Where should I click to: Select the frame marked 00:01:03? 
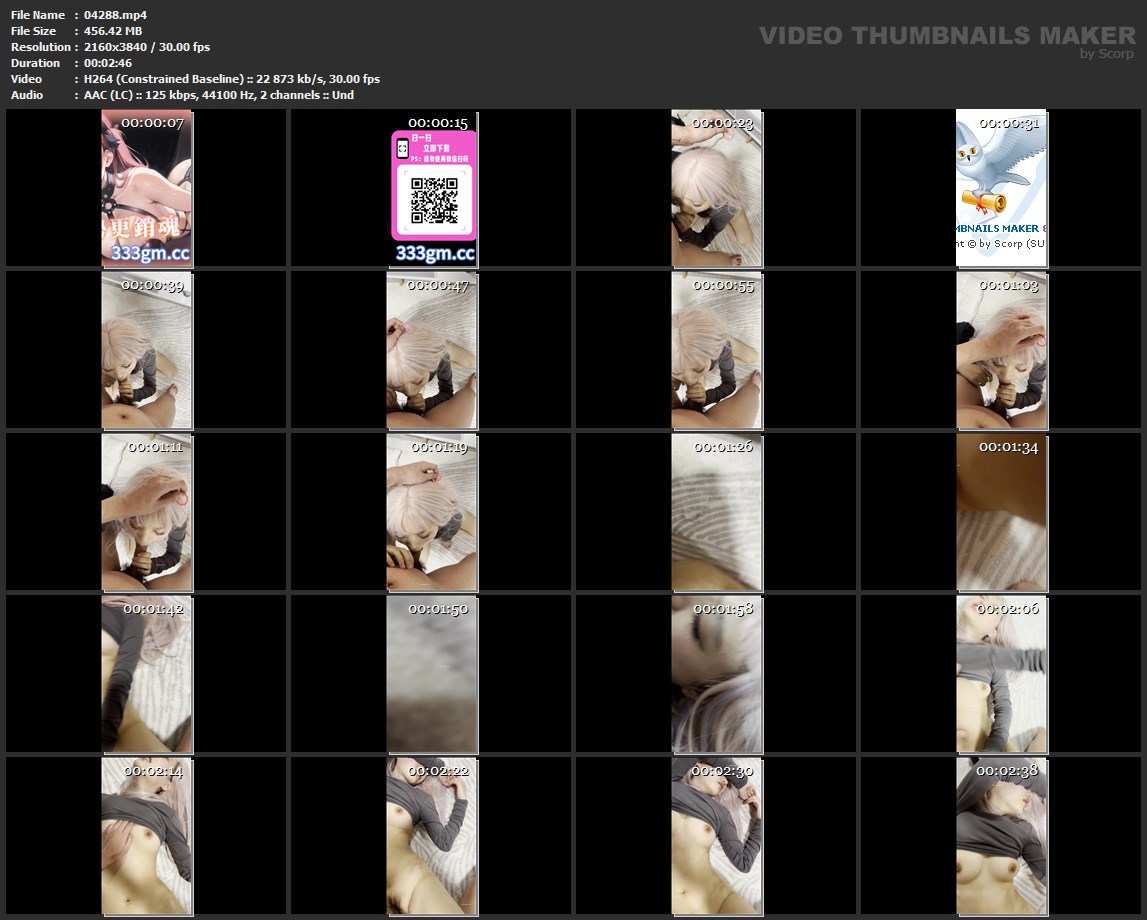[x=1001, y=350]
